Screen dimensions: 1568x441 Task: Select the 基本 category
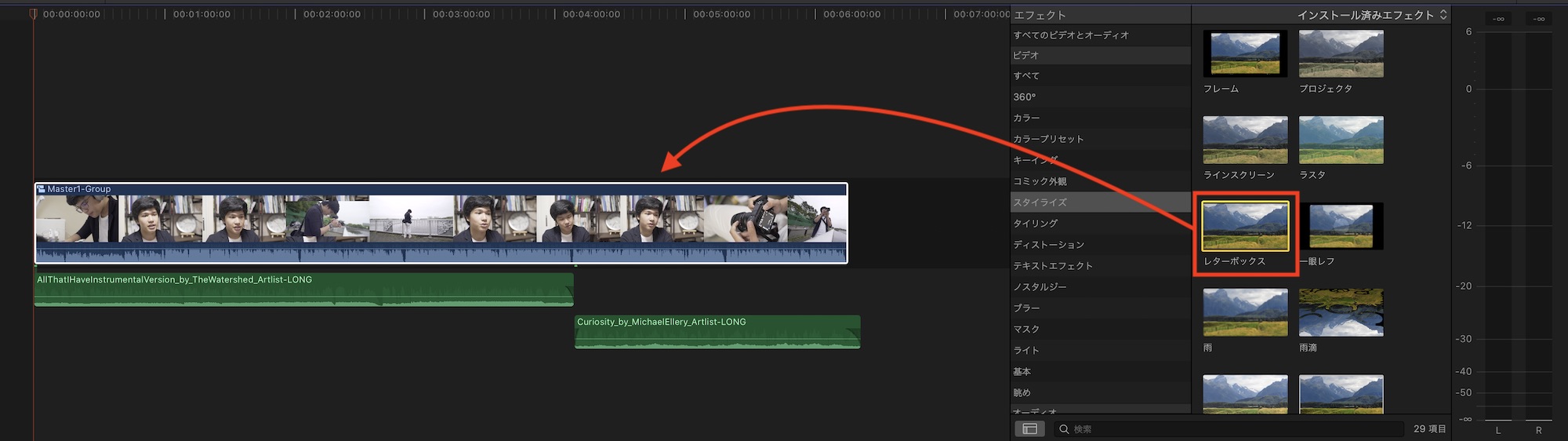1100,372
